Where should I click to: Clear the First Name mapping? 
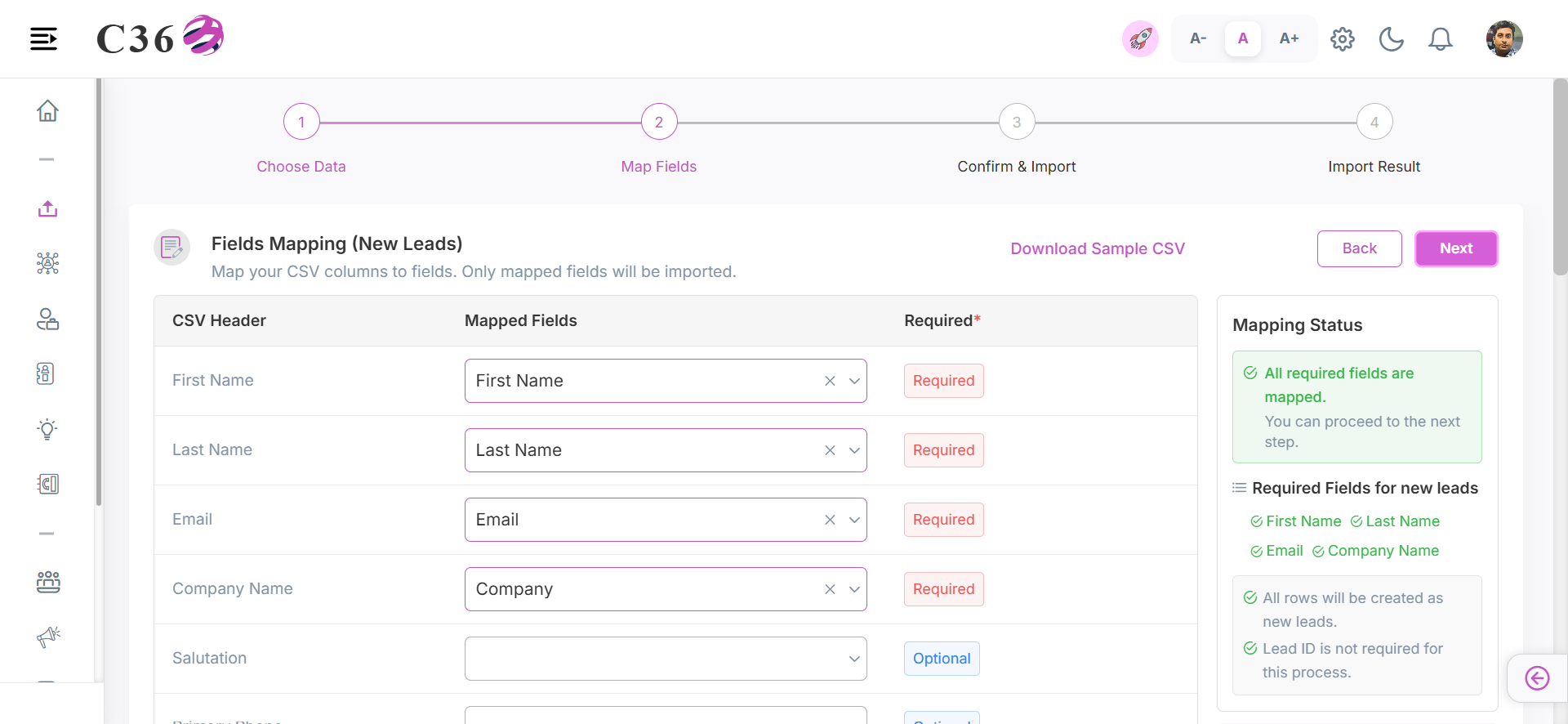pos(830,381)
